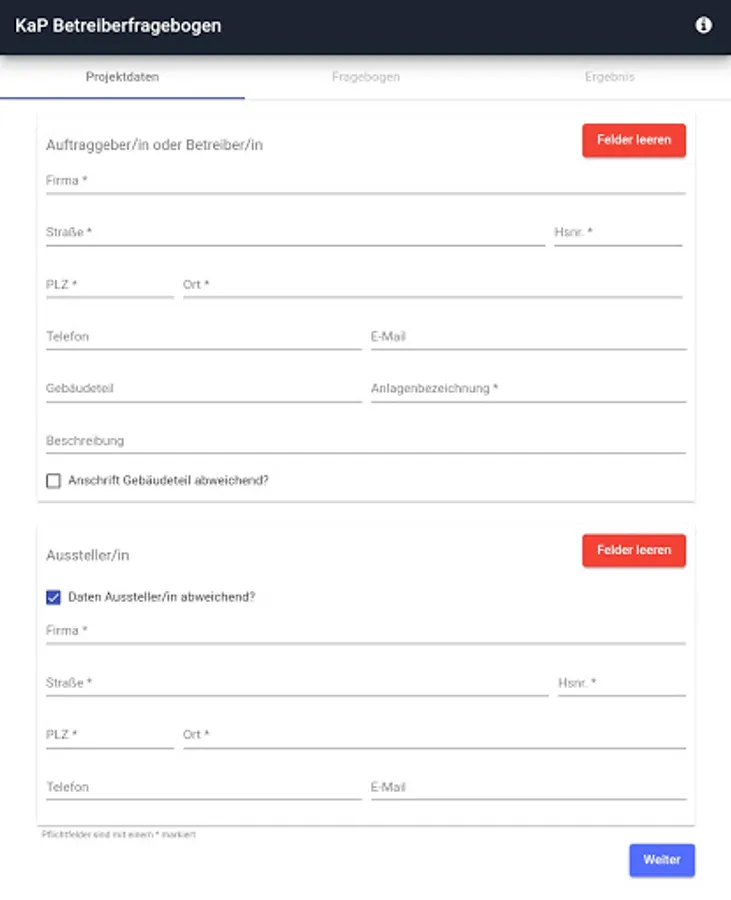This screenshot has height=900, width=731.
Task: Click into the Beschreibung field
Action: coord(365,441)
